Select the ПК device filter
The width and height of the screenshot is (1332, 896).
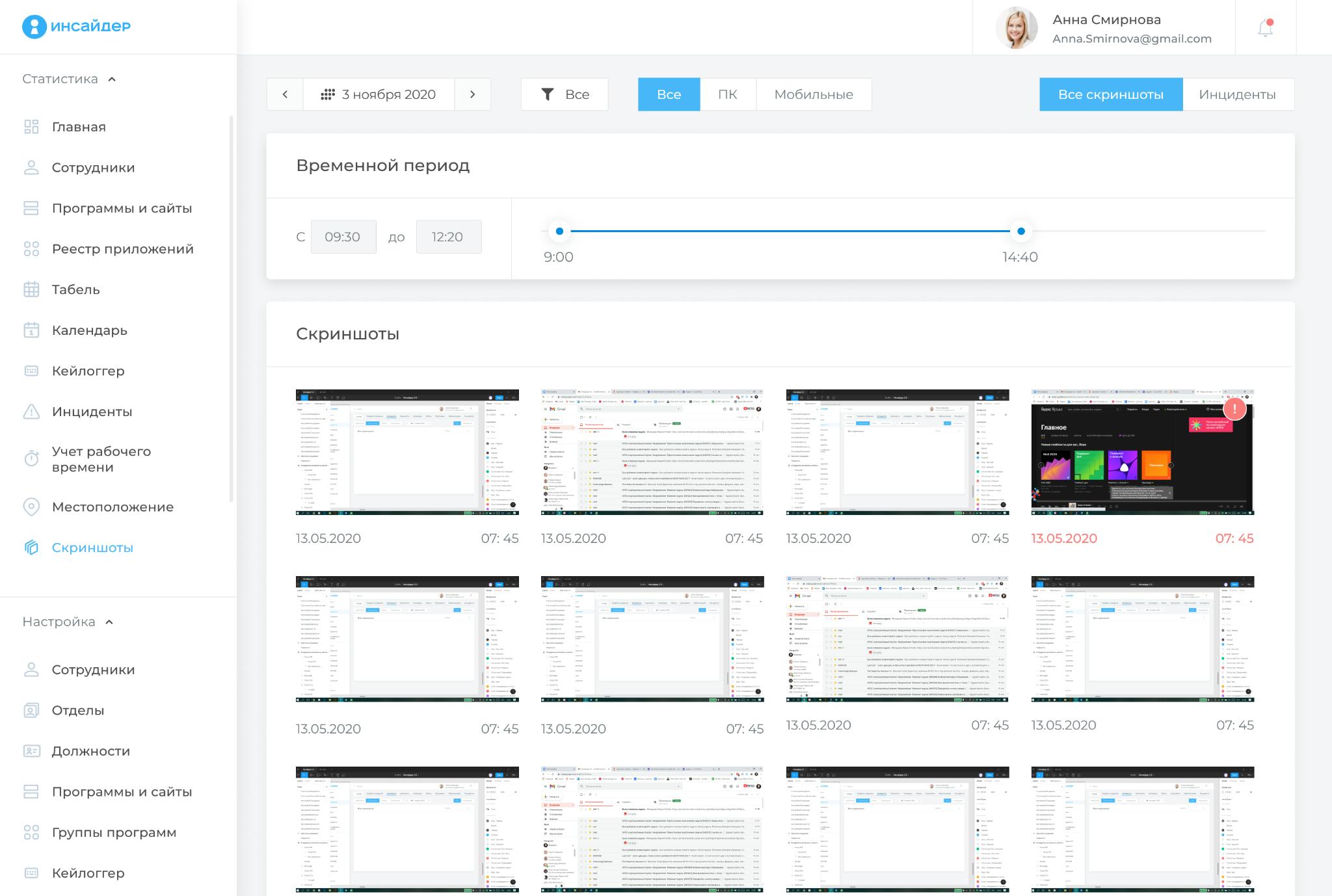727,94
